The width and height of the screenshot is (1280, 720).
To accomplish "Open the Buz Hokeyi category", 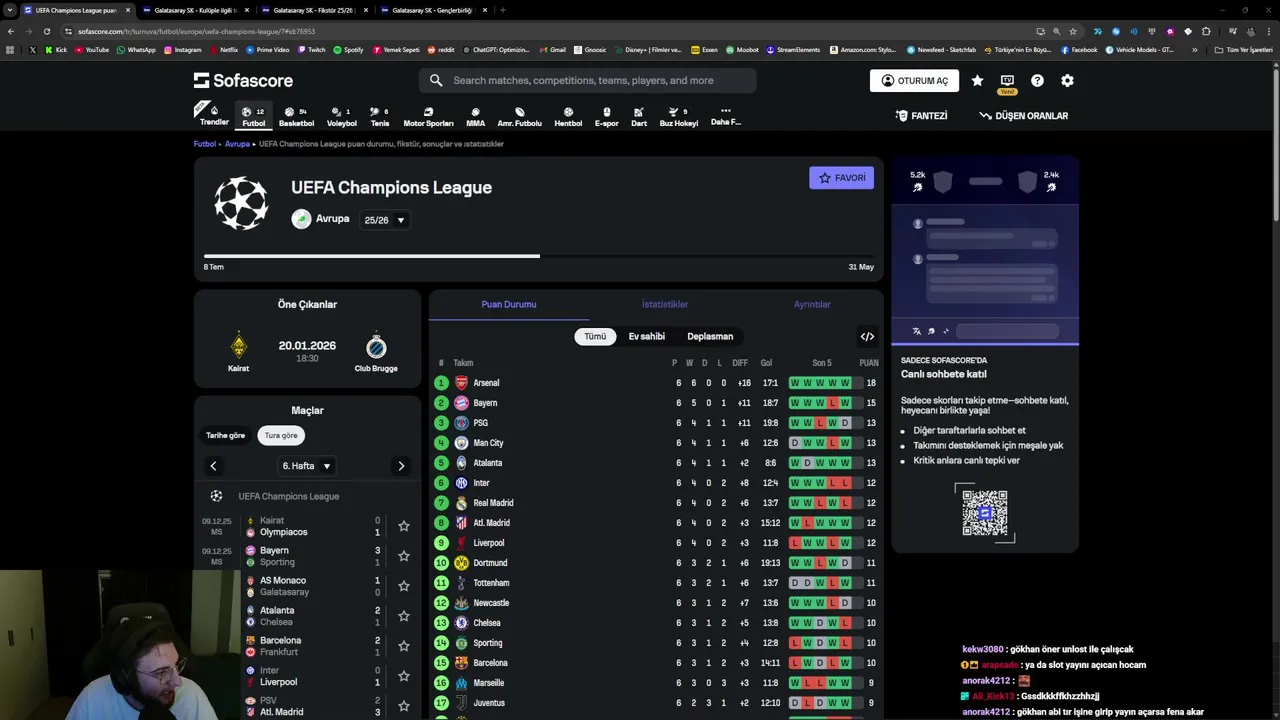I will click(678, 117).
